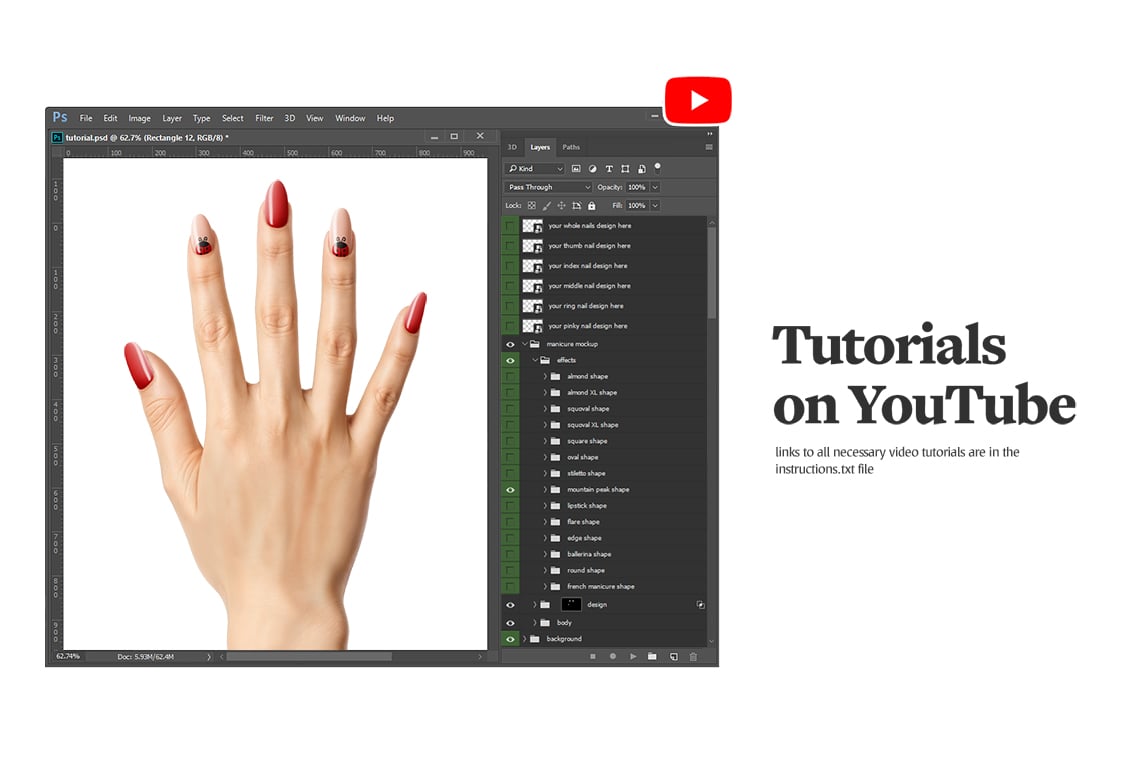The image size is (1138, 759).
Task: Open the Opacity percentage dropdown
Action: pyautogui.click(x=654, y=186)
